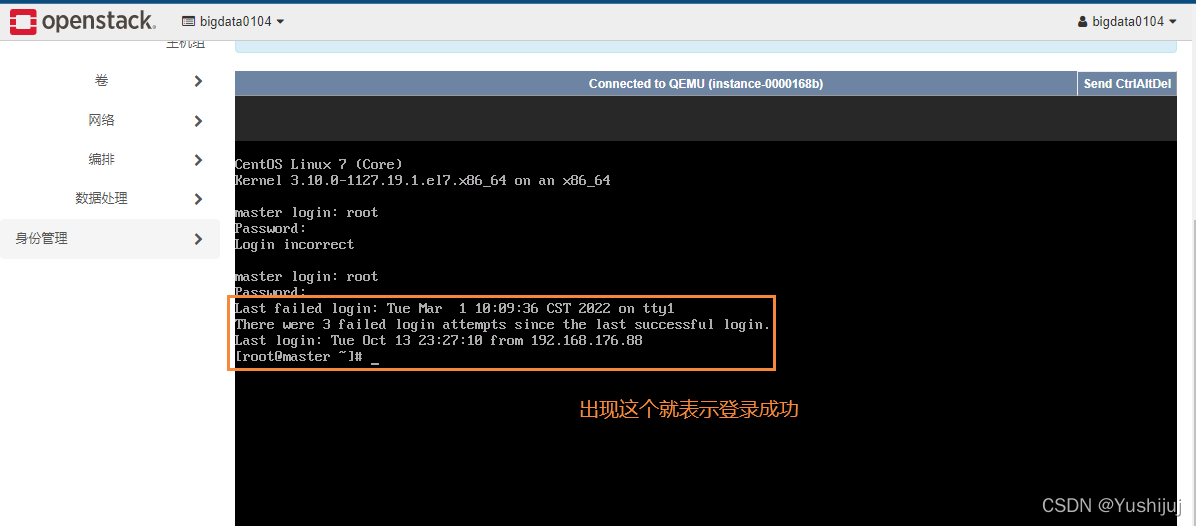Image resolution: width=1196 pixels, height=526 pixels.
Task: Click the chevron arrow next to 身份管理
Action: [198, 239]
